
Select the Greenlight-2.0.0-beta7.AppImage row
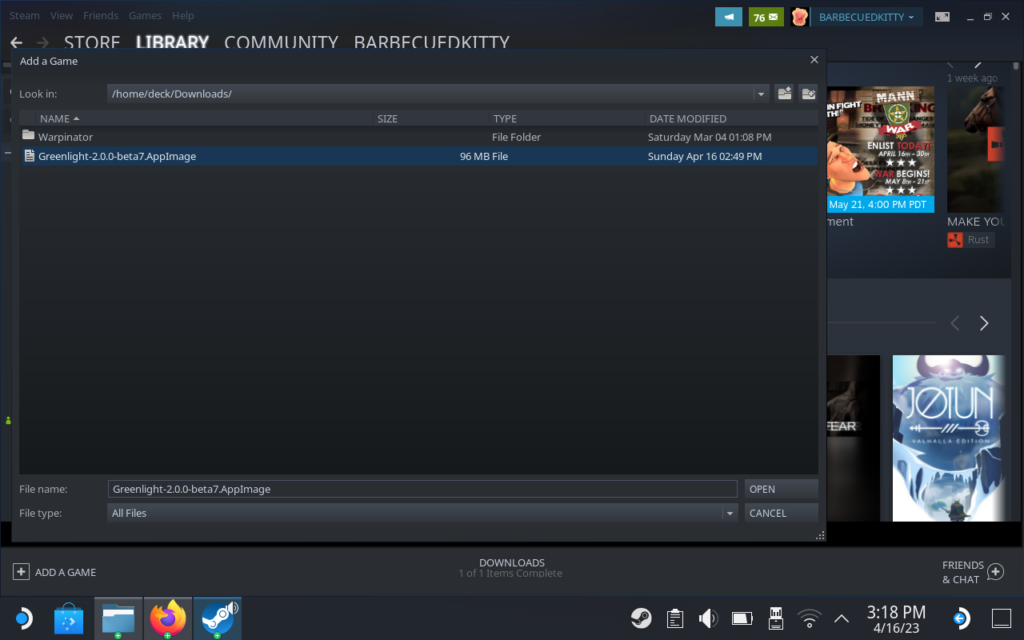click(419, 156)
